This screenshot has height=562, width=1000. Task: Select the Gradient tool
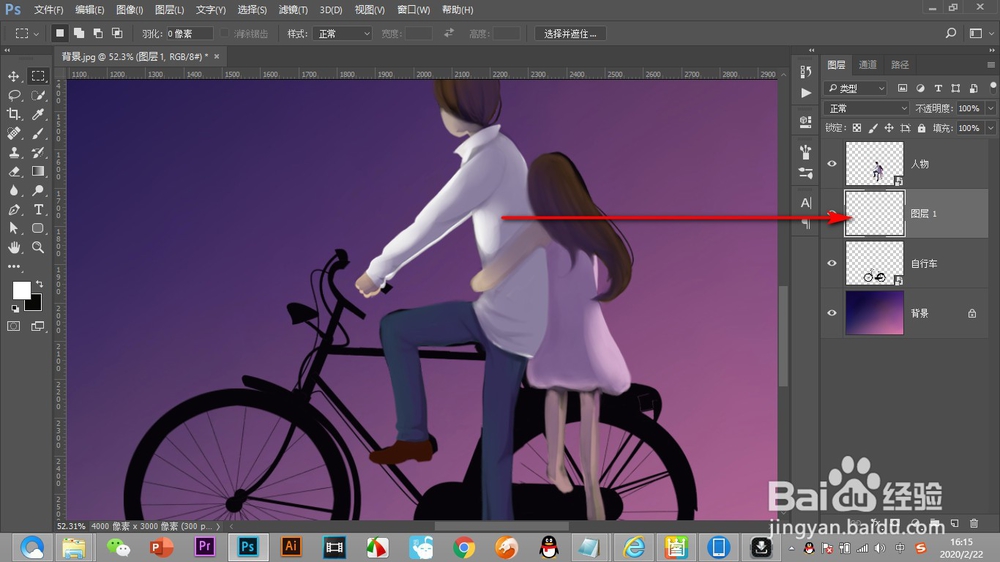click(38, 172)
